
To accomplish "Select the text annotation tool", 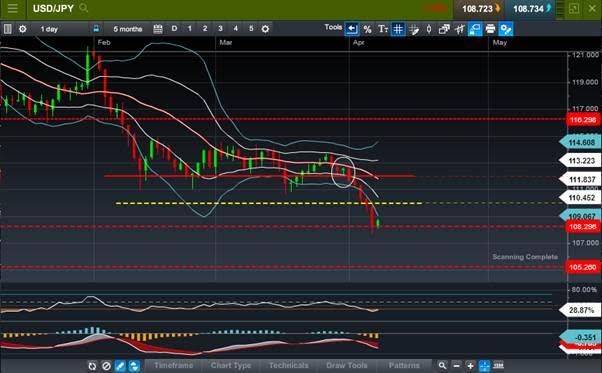I will [383, 29].
